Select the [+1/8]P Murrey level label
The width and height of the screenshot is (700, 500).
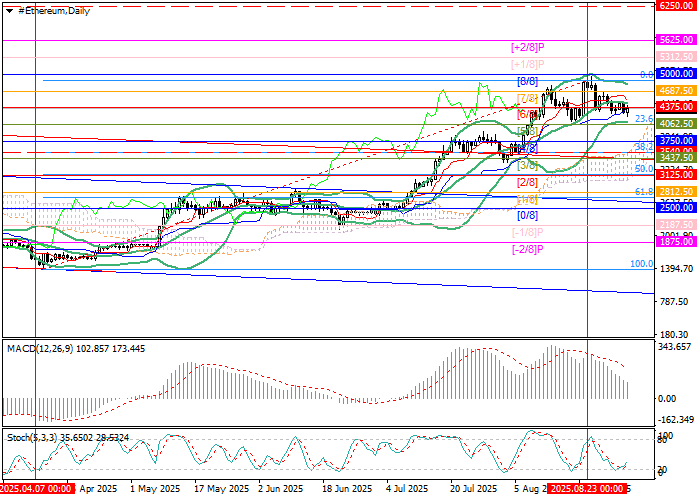(528, 64)
